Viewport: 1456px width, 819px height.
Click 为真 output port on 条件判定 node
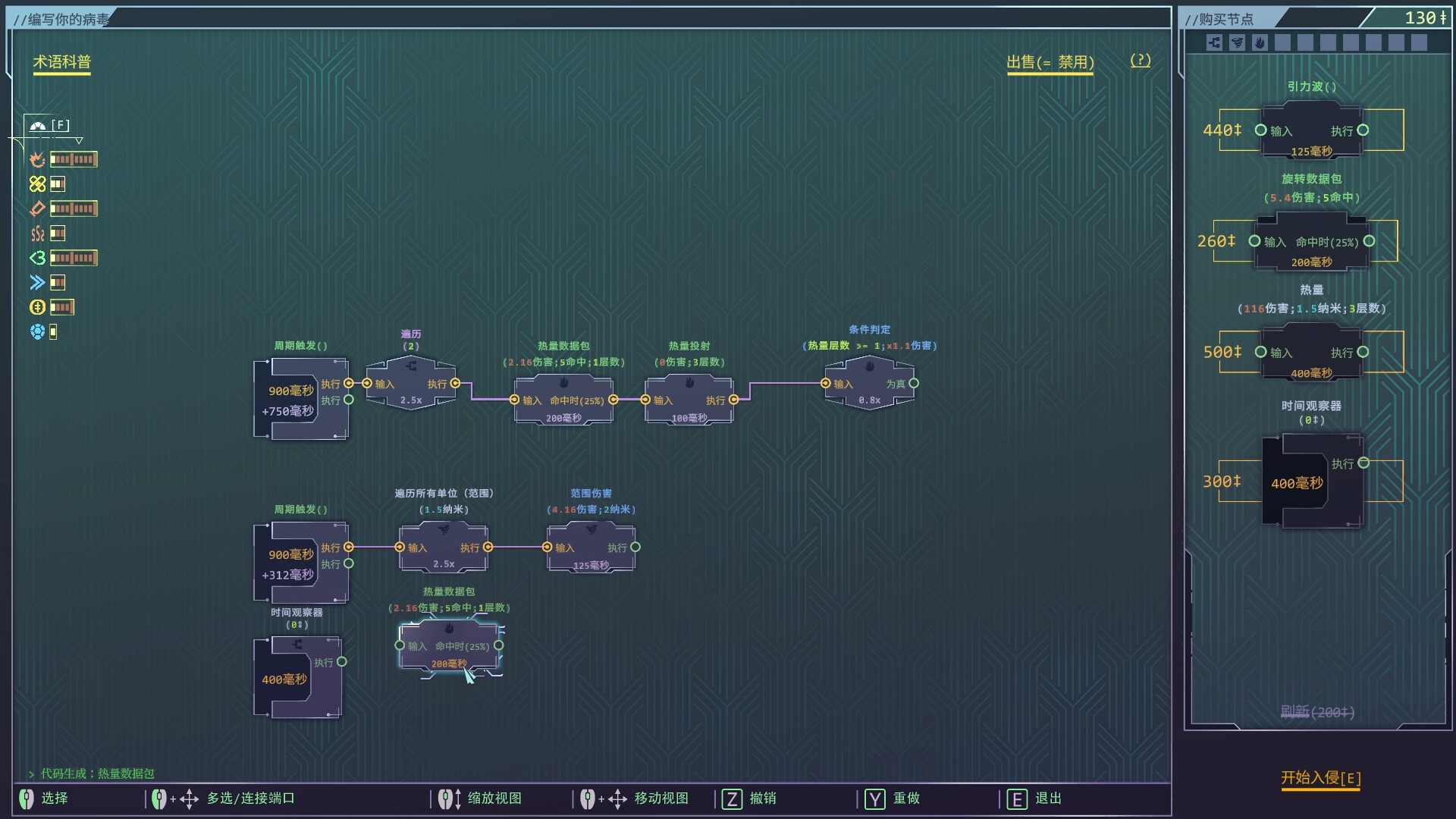(914, 384)
